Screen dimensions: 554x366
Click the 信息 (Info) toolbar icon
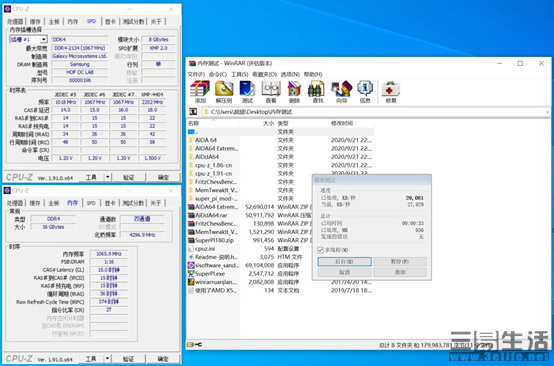[x=365, y=88]
